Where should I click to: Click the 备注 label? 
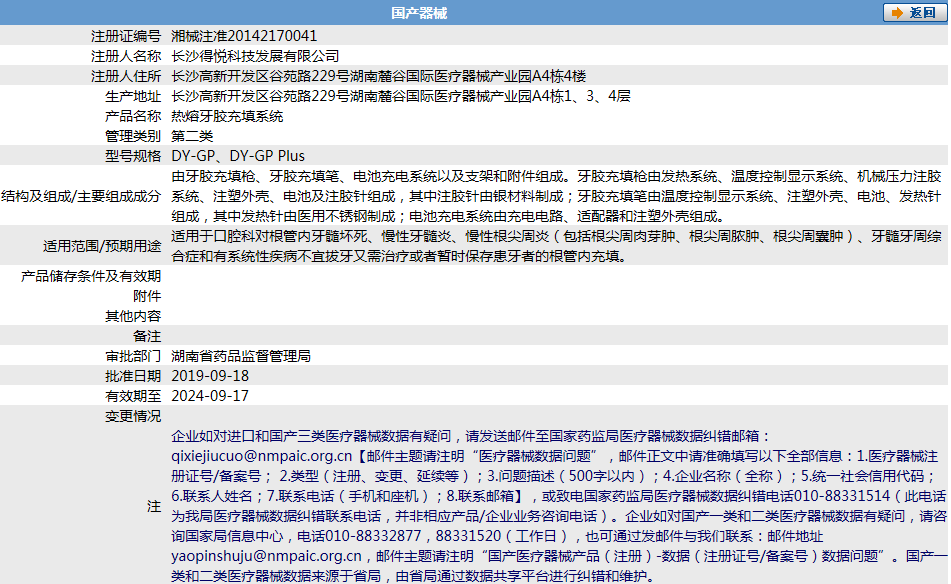pyautogui.click(x=147, y=336)
